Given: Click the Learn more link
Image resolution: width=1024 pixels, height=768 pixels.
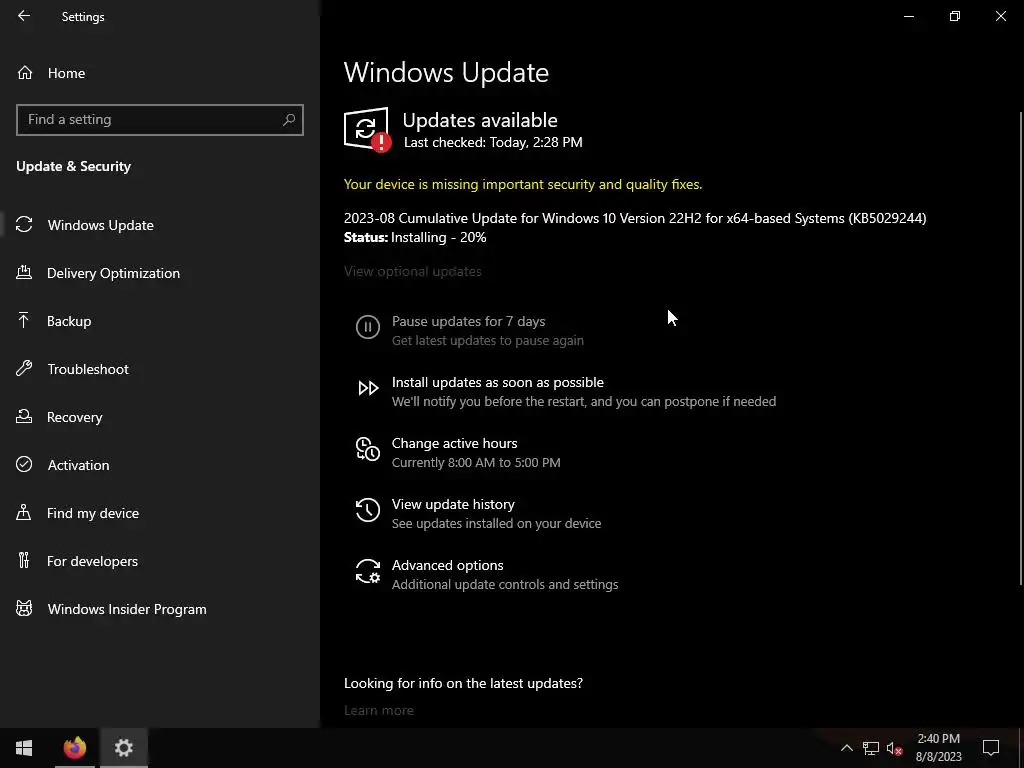Looking at the screenshot, I should pos(379,710).
